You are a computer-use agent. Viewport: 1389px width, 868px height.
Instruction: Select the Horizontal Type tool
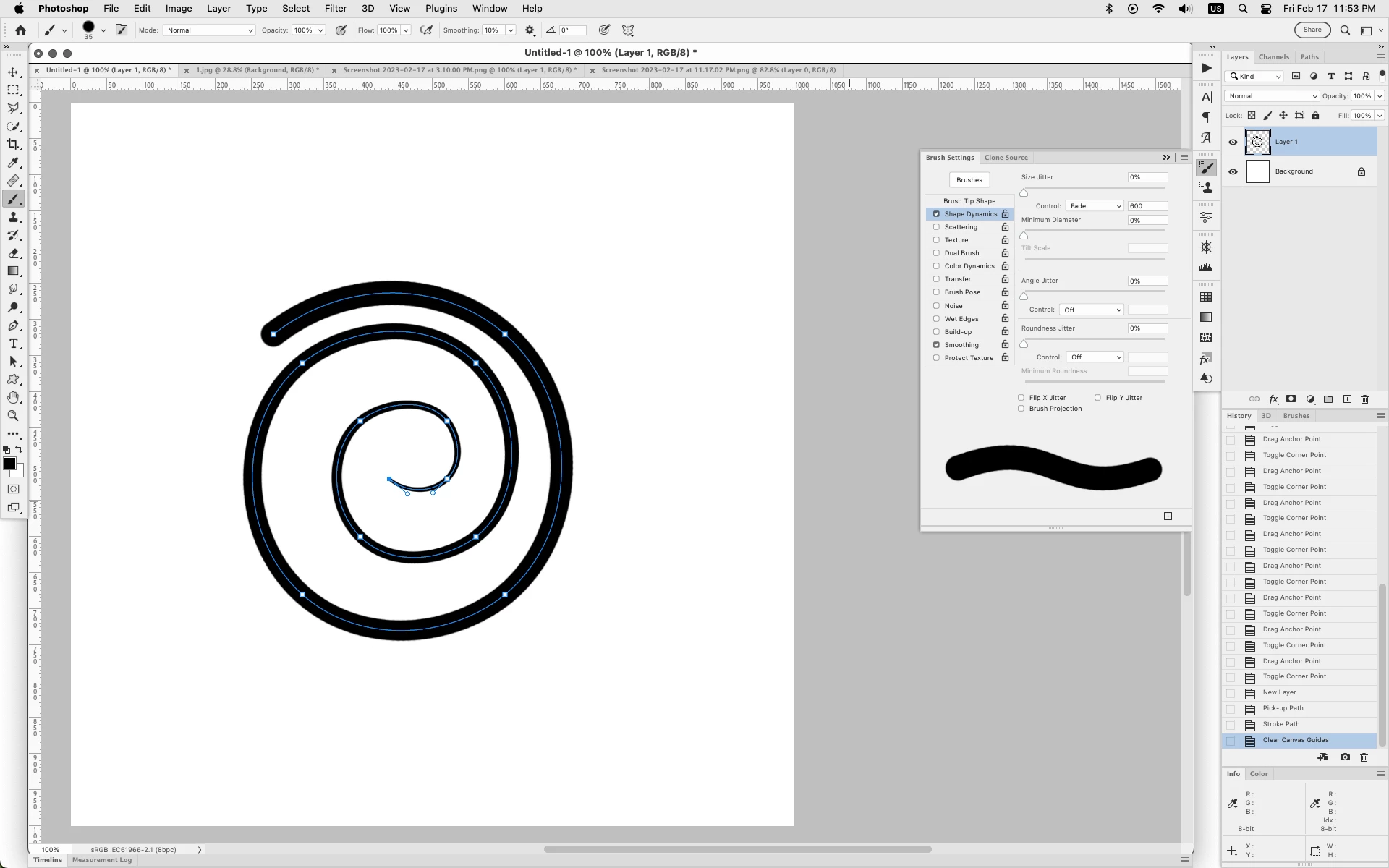coord(13,344)
